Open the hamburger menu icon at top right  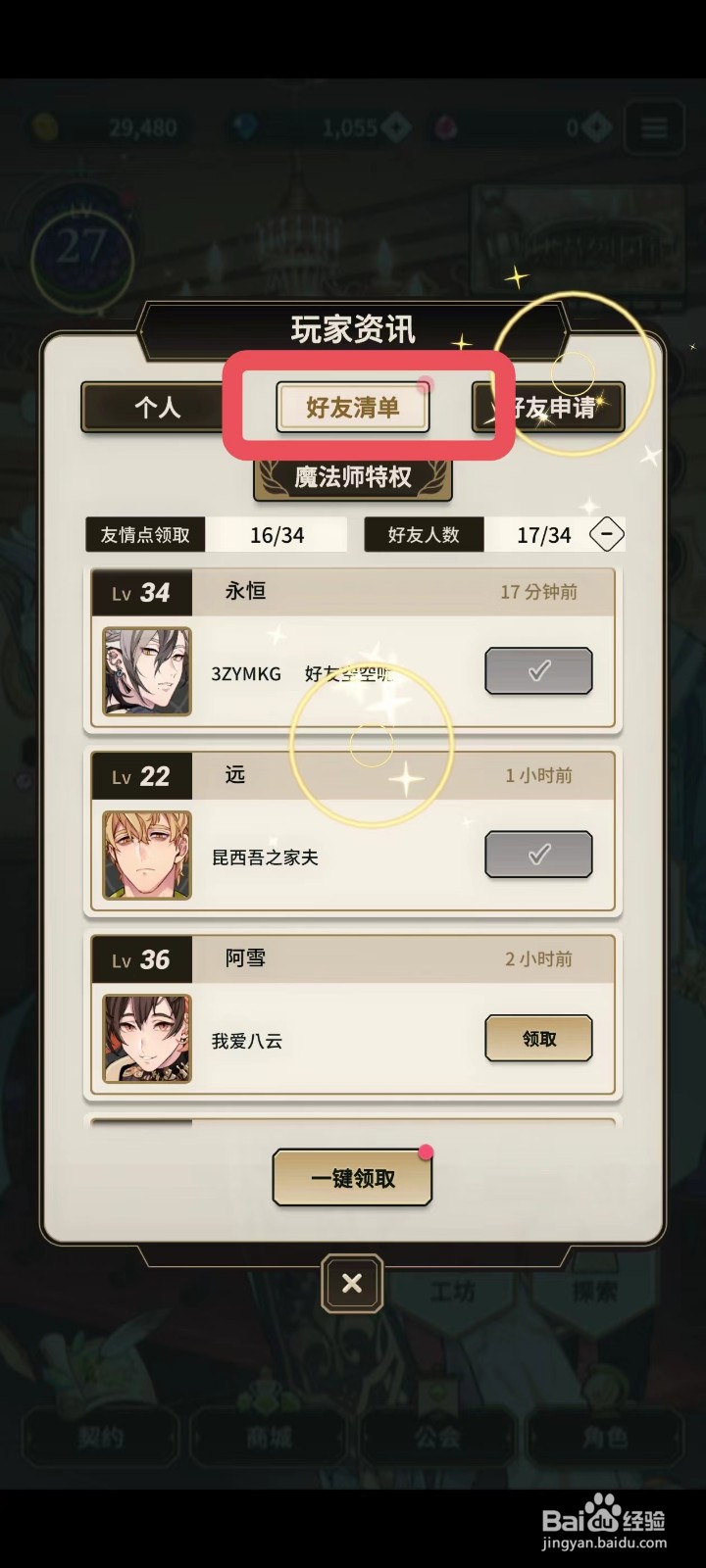(x=655, y=127)
